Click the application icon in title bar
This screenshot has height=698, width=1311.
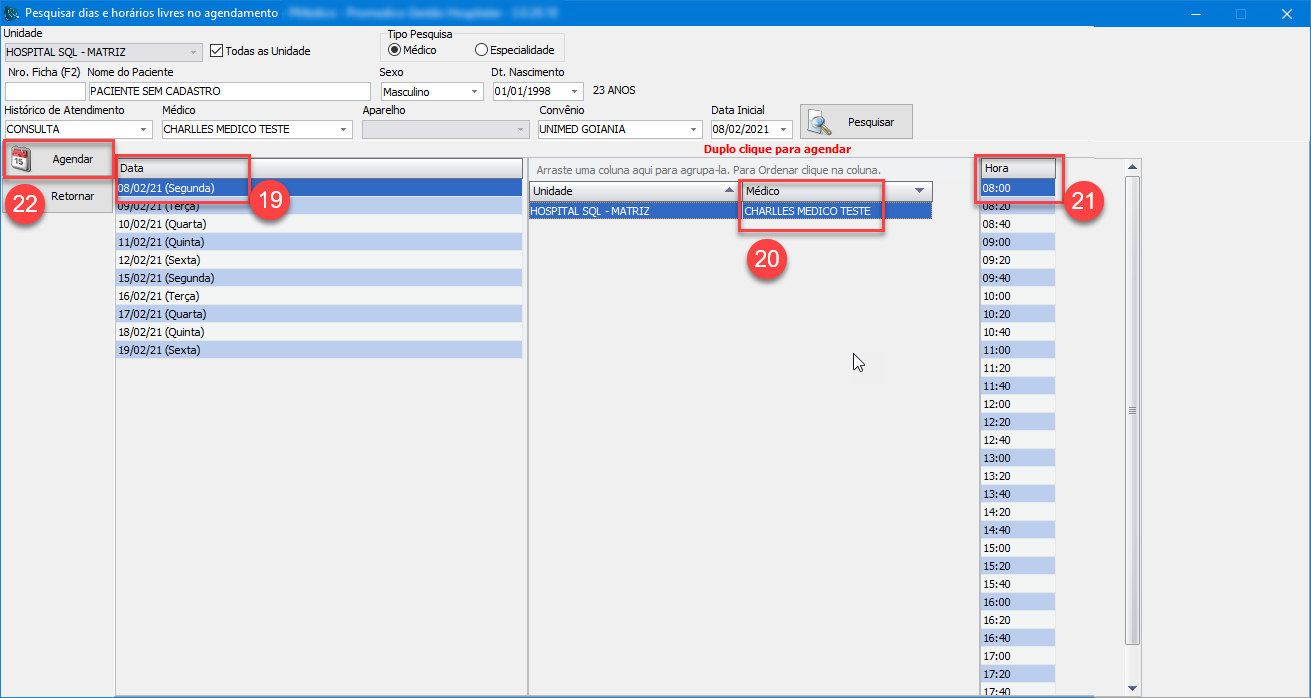[12, 14]
